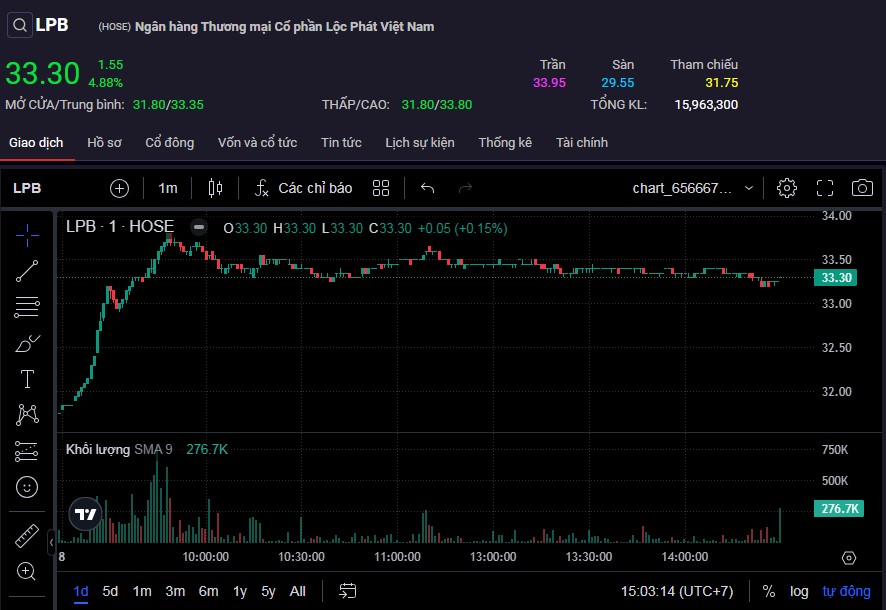The height and width of the screenshot is (610, 886).
Task: Open chart settings gear icon
Action: tap(787, 188)
